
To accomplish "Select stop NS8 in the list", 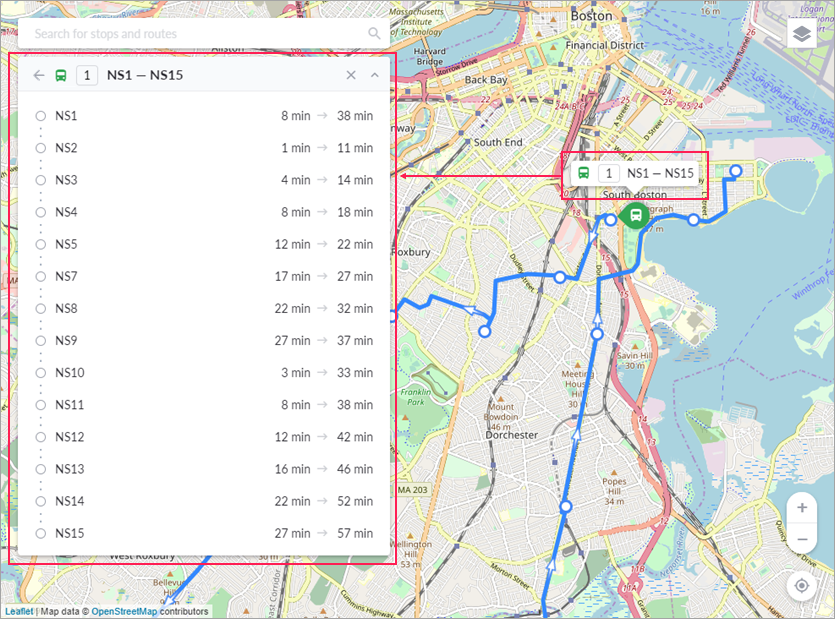I will (204, 308).
